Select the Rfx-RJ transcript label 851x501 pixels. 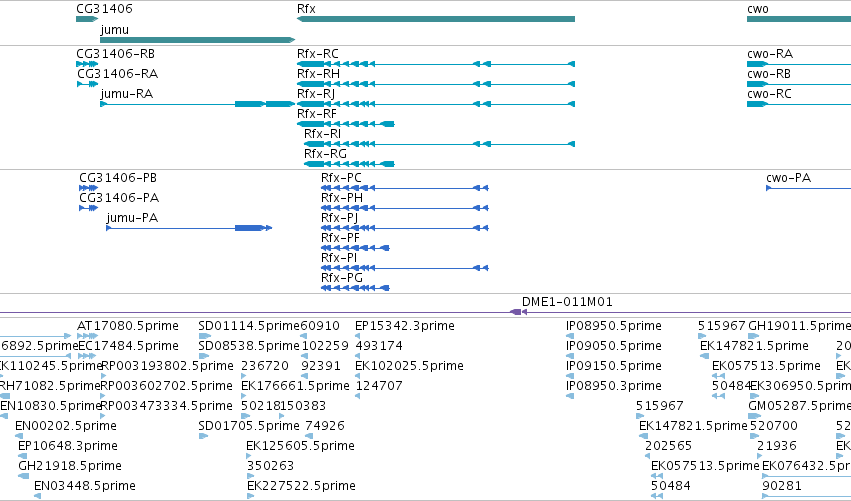pos(316,94)
